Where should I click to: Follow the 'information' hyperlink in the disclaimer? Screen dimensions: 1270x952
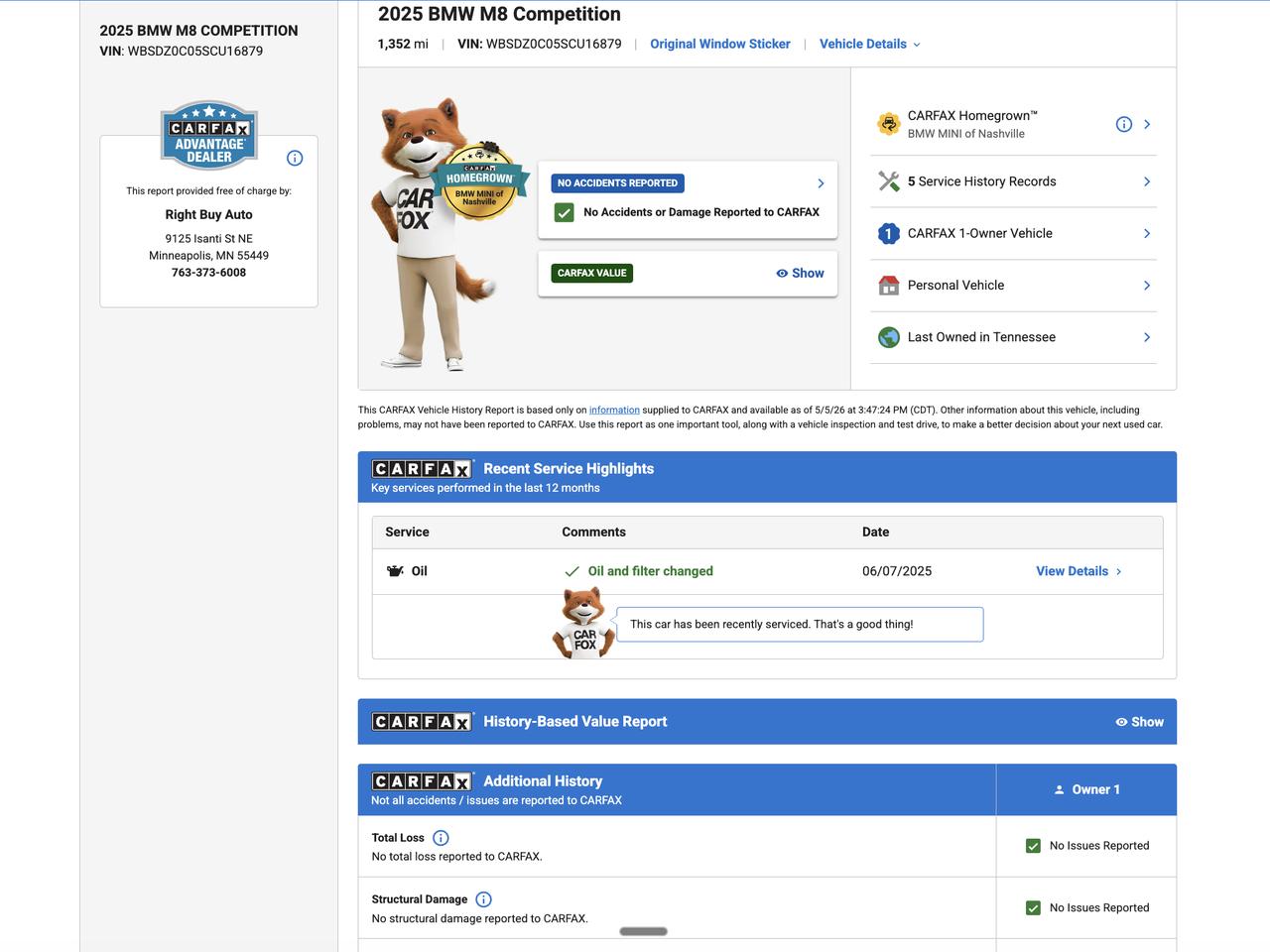(x=614, y=410)
